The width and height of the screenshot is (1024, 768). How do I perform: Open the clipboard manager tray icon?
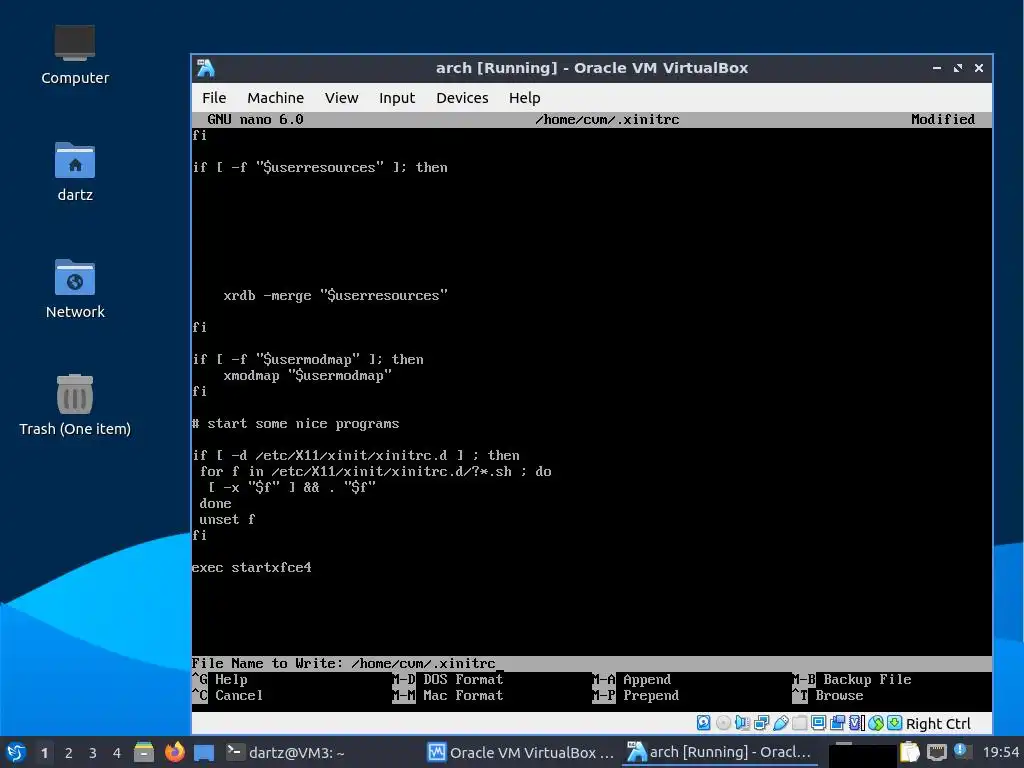point(909,752)
